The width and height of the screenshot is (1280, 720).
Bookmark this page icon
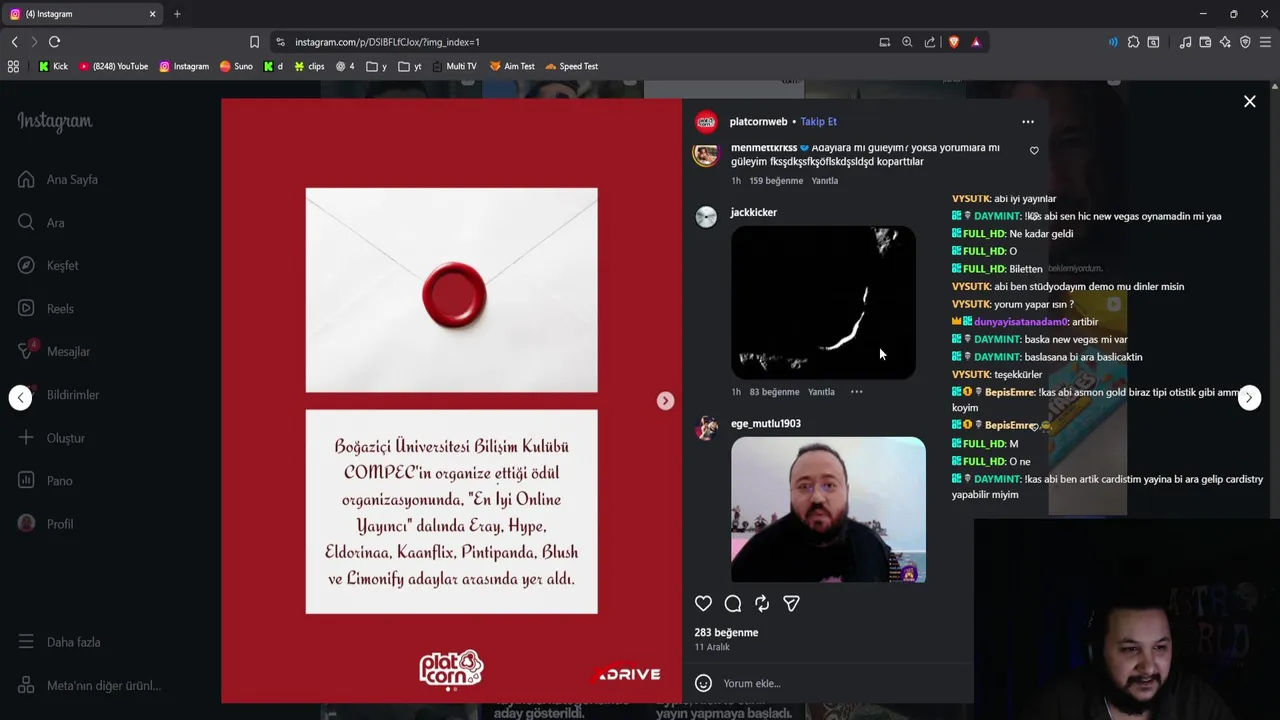254,42
